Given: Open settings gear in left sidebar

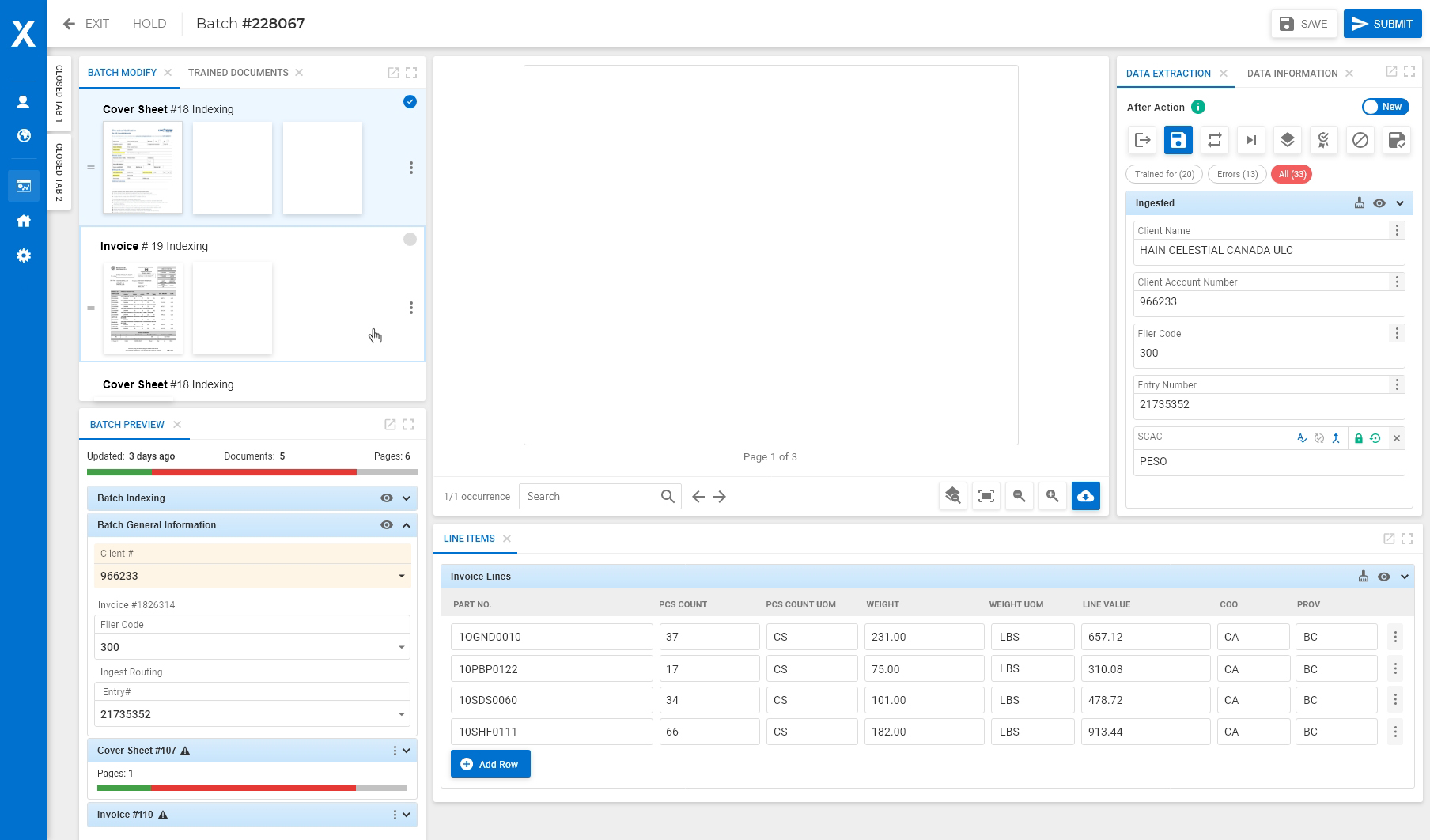Looking at the screenshot, I should [24, 255].
